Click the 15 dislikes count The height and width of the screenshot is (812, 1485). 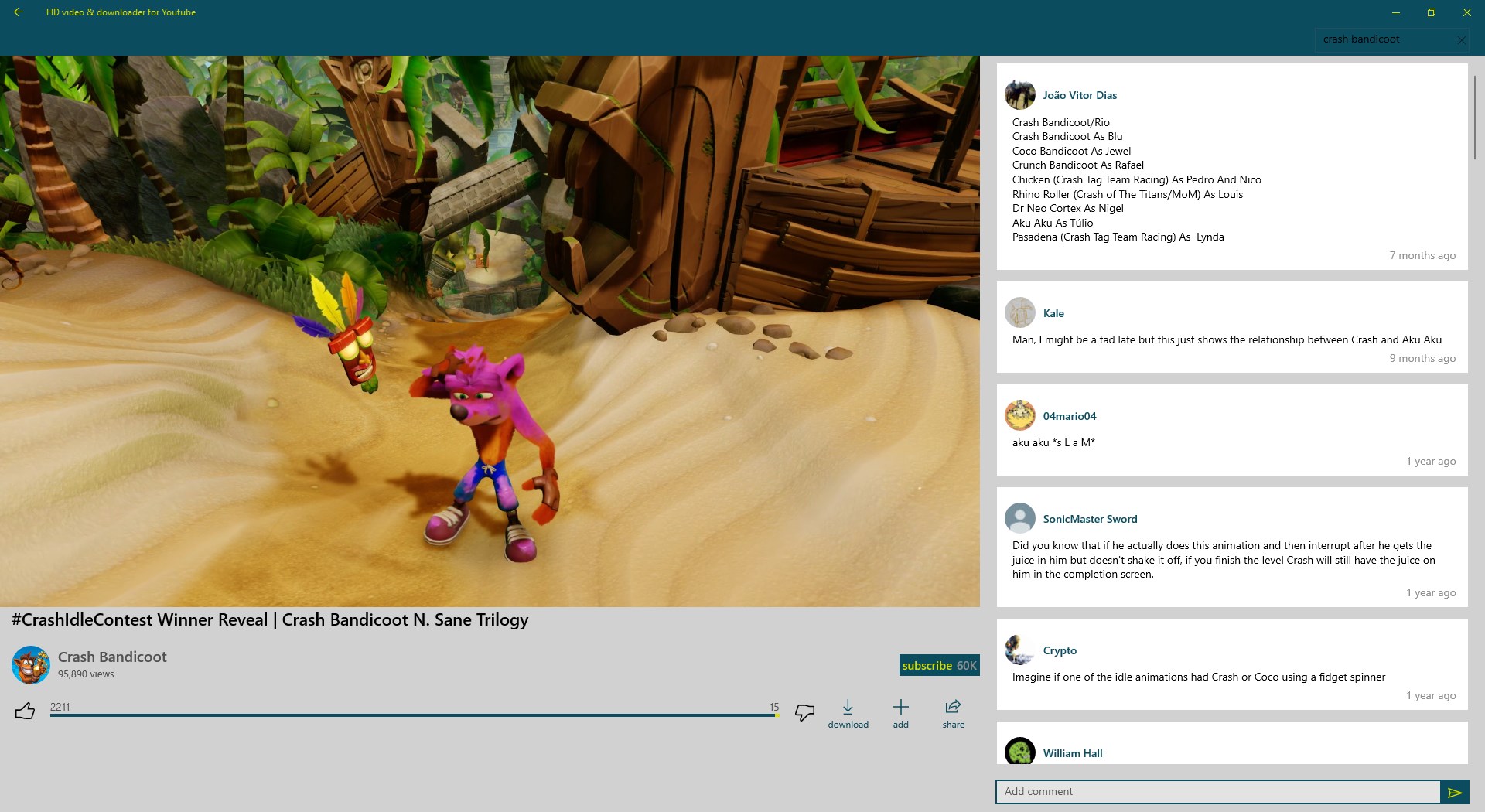point(774,707)
